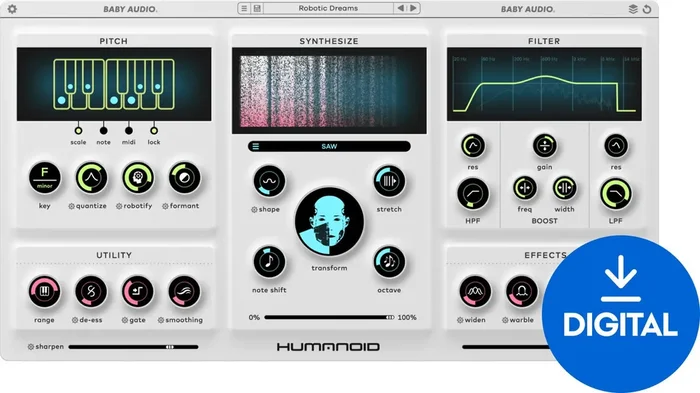The image size is (700, 393).
Task: Click the shape knob
Action: (x=269, y=181)
